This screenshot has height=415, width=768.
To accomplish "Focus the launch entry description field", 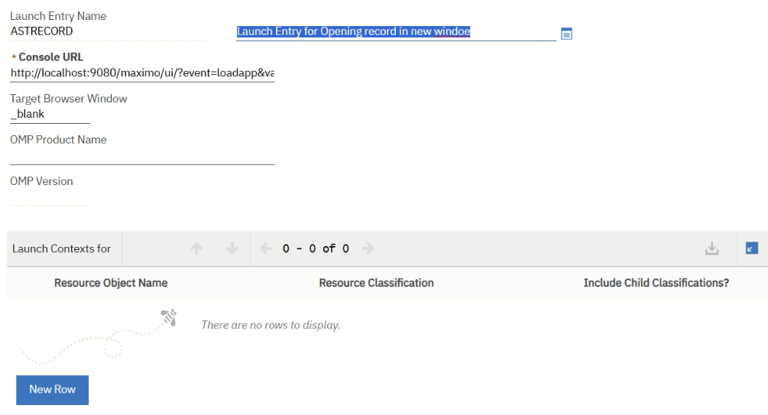I will pos(396,32).
